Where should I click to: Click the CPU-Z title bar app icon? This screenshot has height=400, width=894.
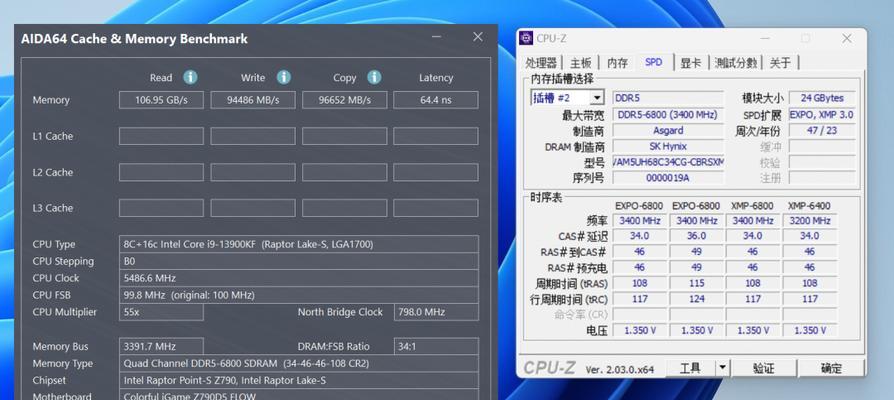click(526, 38)
